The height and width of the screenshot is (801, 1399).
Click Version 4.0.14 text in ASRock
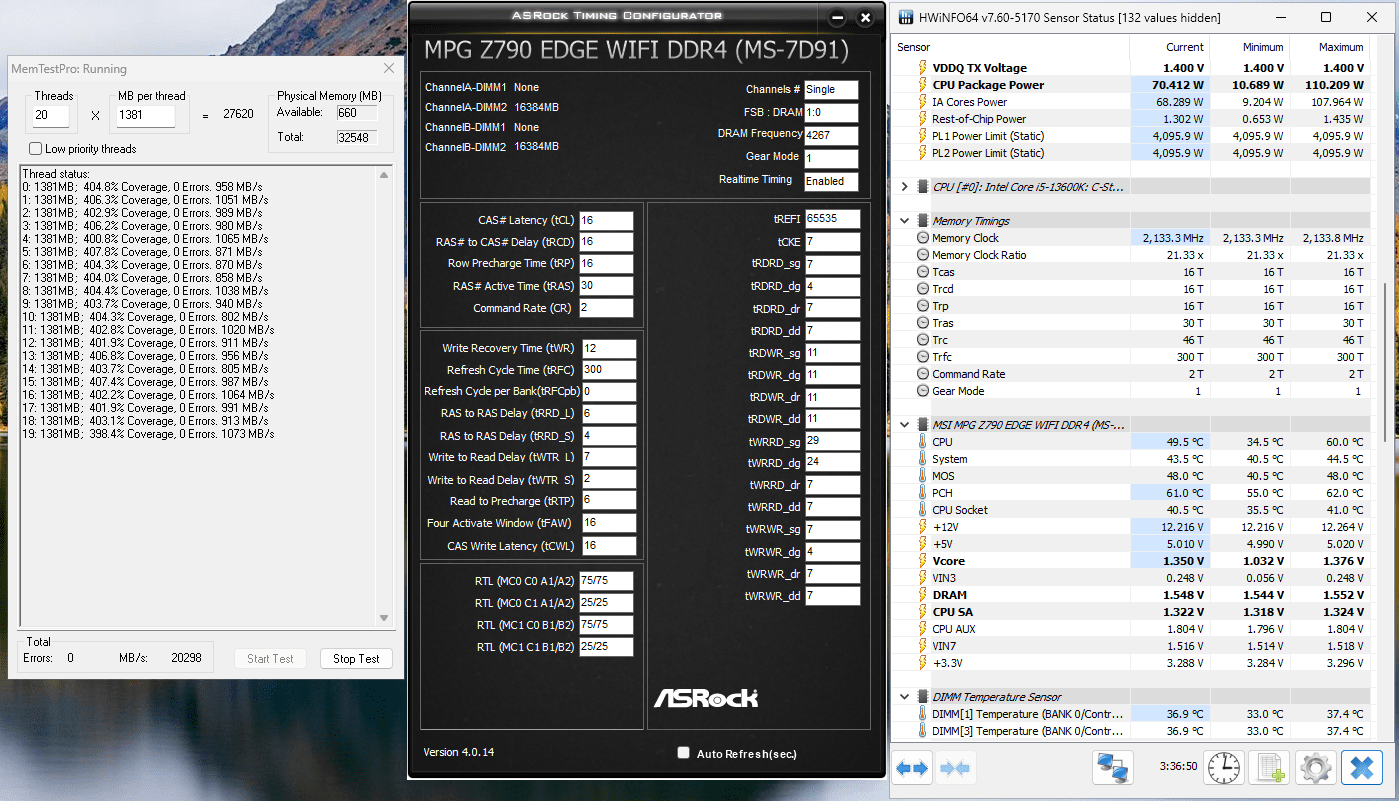(459, 752)
